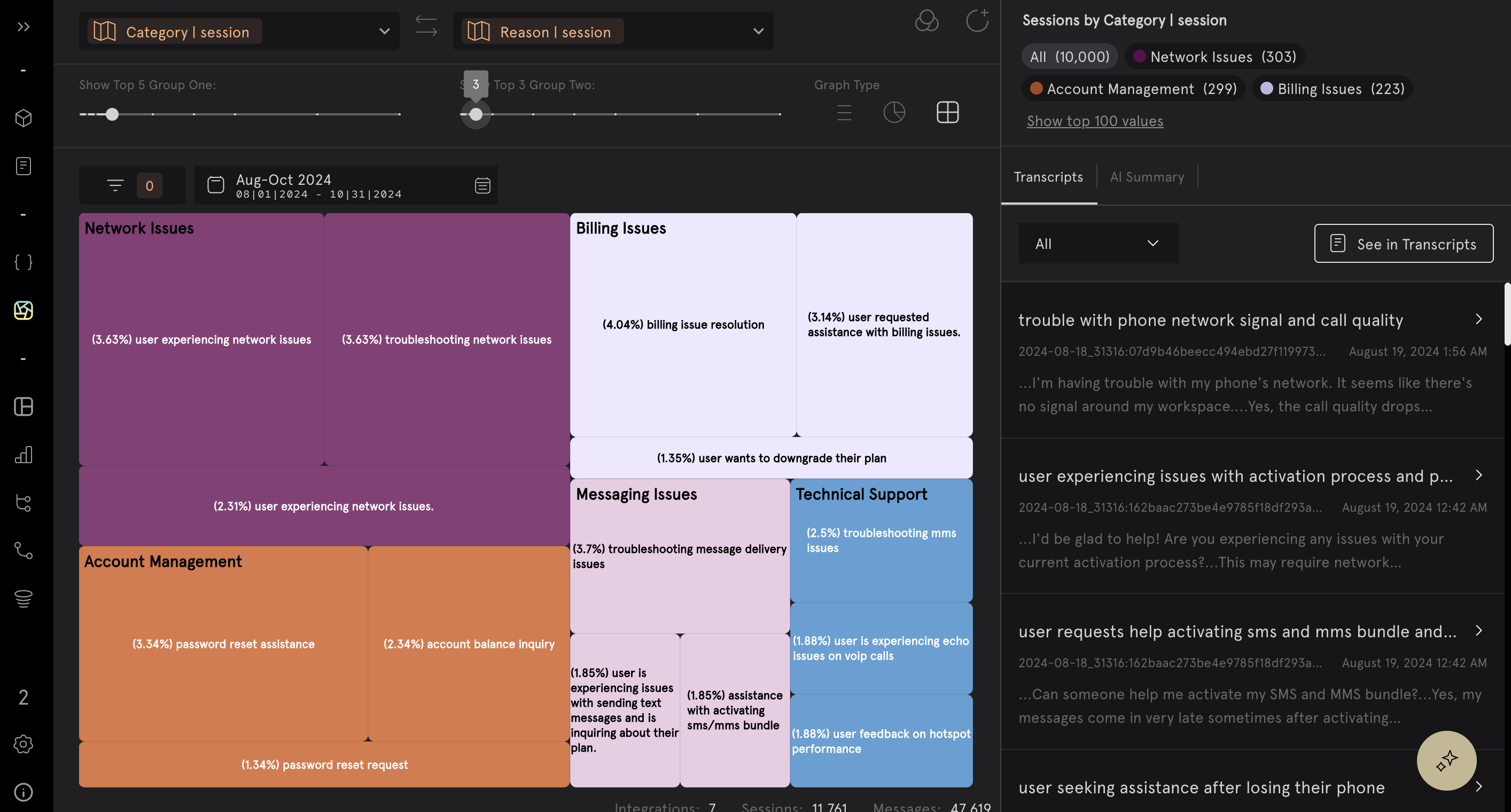Open the stacked funnel icon in sidebar
Image resolution: width=1511 pixels, height=812 pixels.
[x=24, y=599]
